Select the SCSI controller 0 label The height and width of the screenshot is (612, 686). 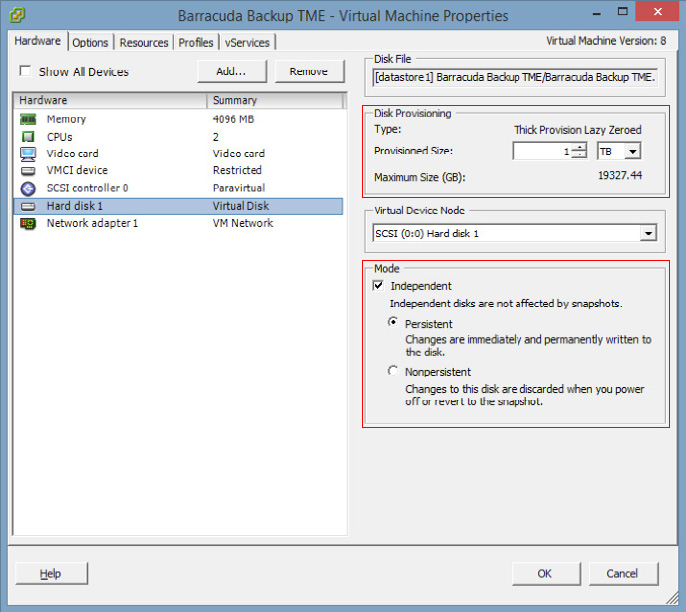88,188
